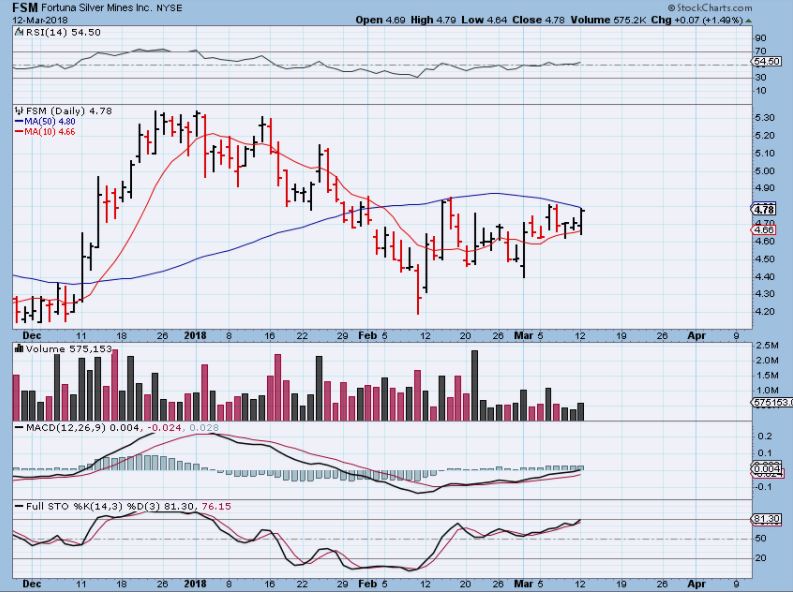Click the Full STO black line legend icon
Viewport: 793px width, 593px height.
pyautogui.click(x=19, y=506)
